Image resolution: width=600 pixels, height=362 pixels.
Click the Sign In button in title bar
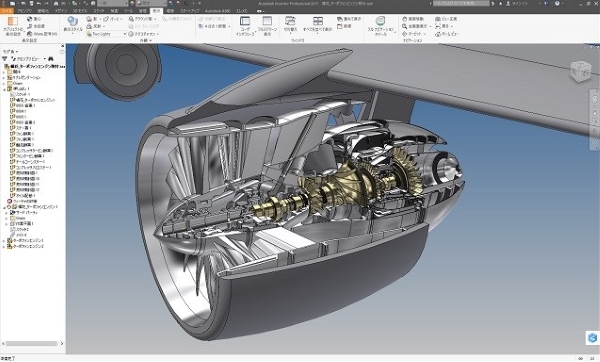(x=516, y=3)
